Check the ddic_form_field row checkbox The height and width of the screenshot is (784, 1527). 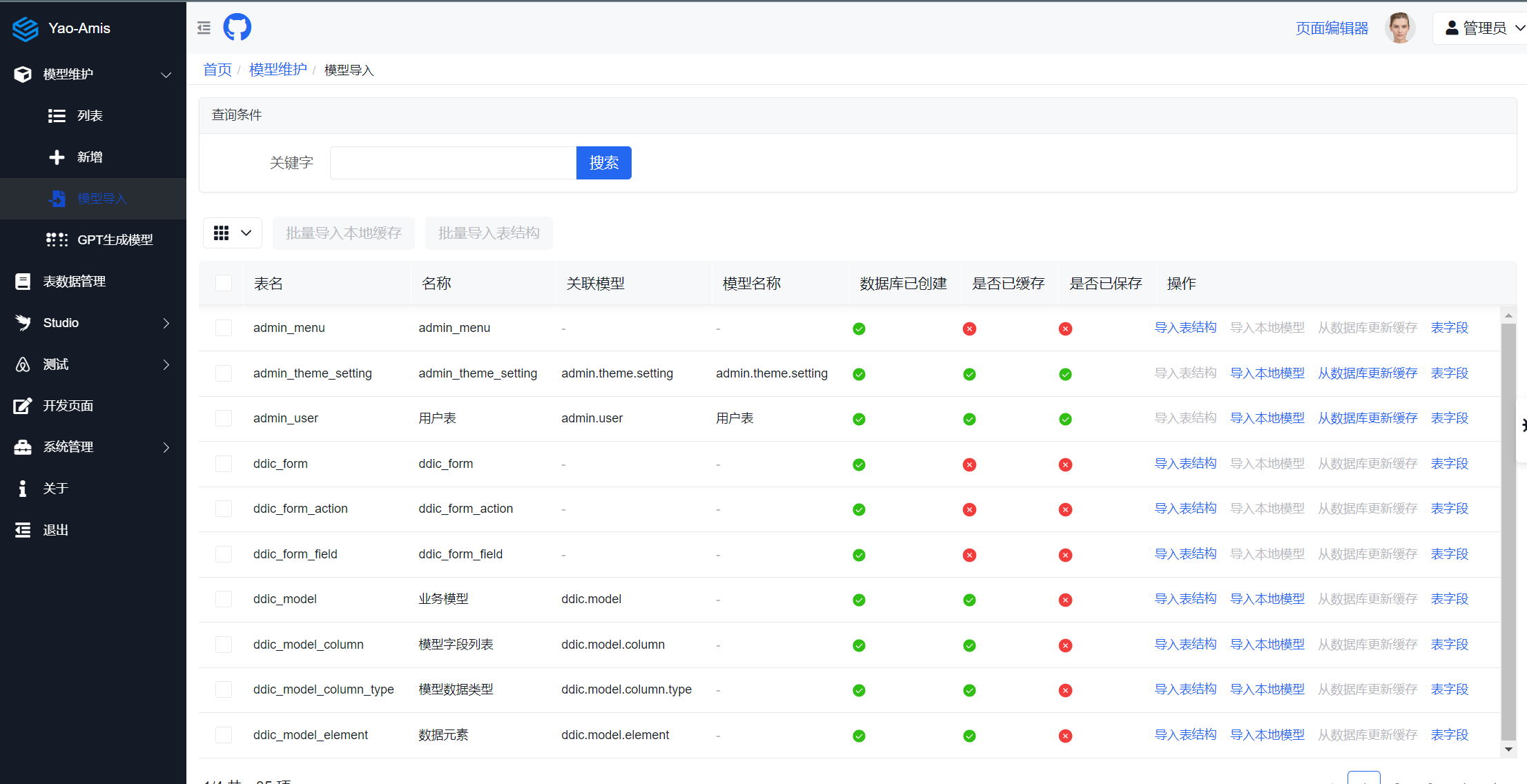click(x=224, y=554)
